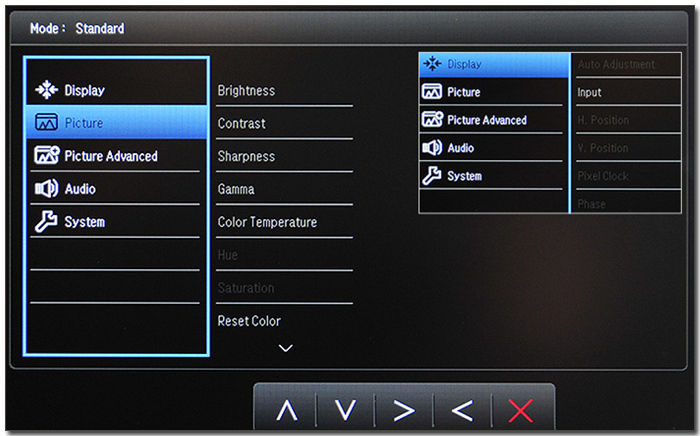Open Color Temperature setting
700x436 pixels.
click(267, 223)
